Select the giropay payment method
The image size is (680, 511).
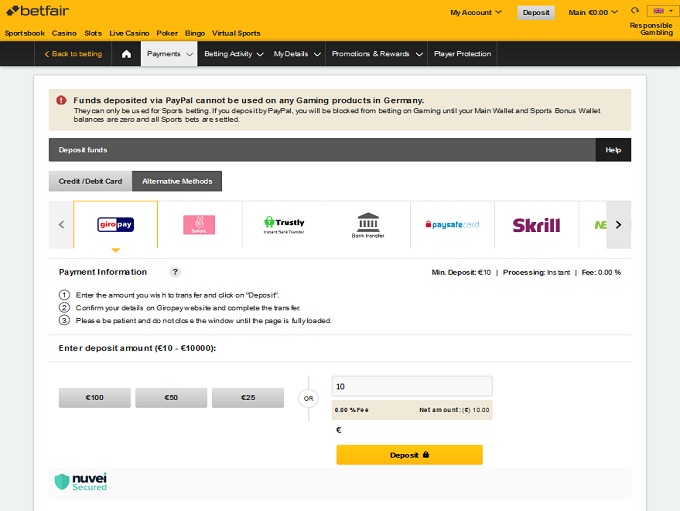[116, 225]
